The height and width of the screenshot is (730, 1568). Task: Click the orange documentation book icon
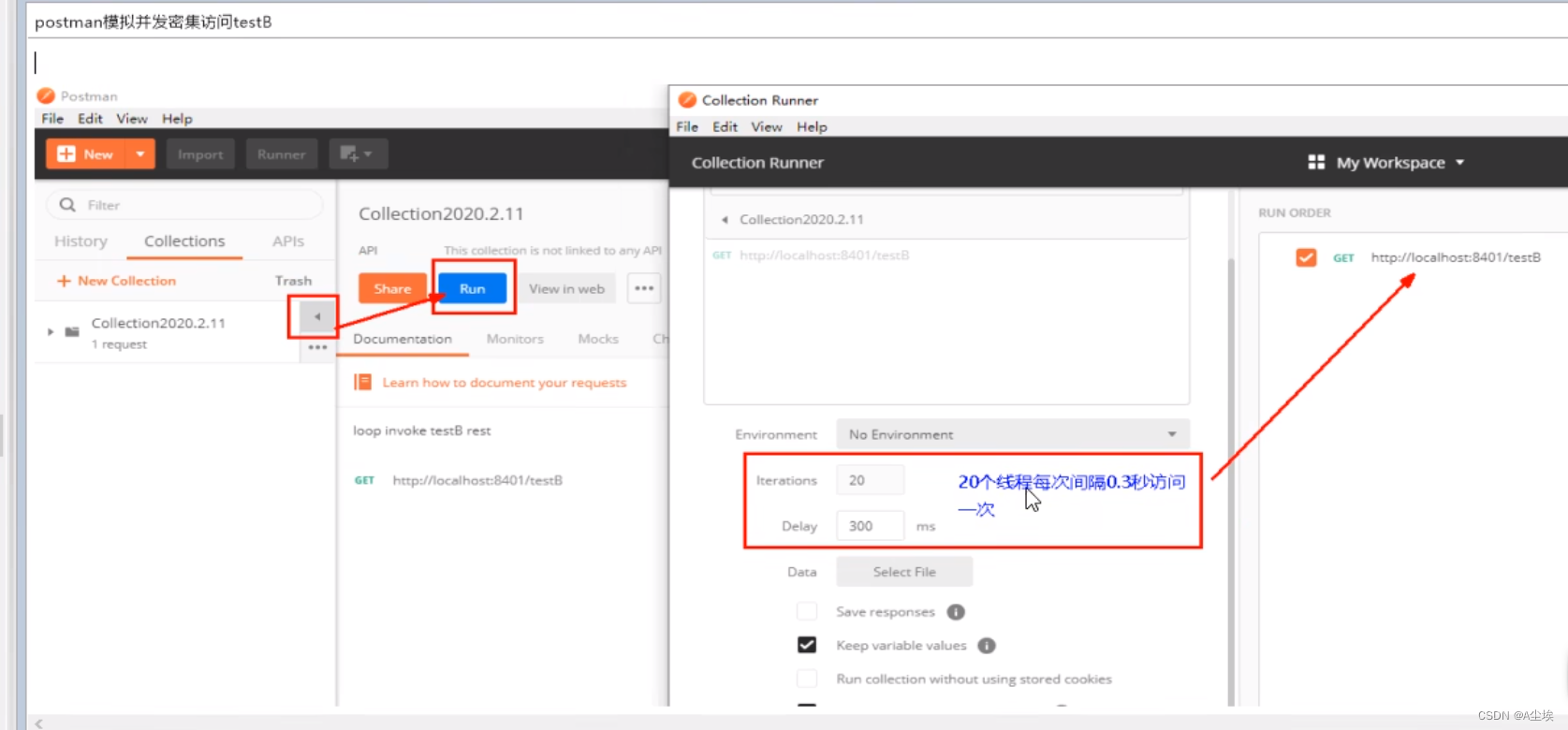point(362,382)
